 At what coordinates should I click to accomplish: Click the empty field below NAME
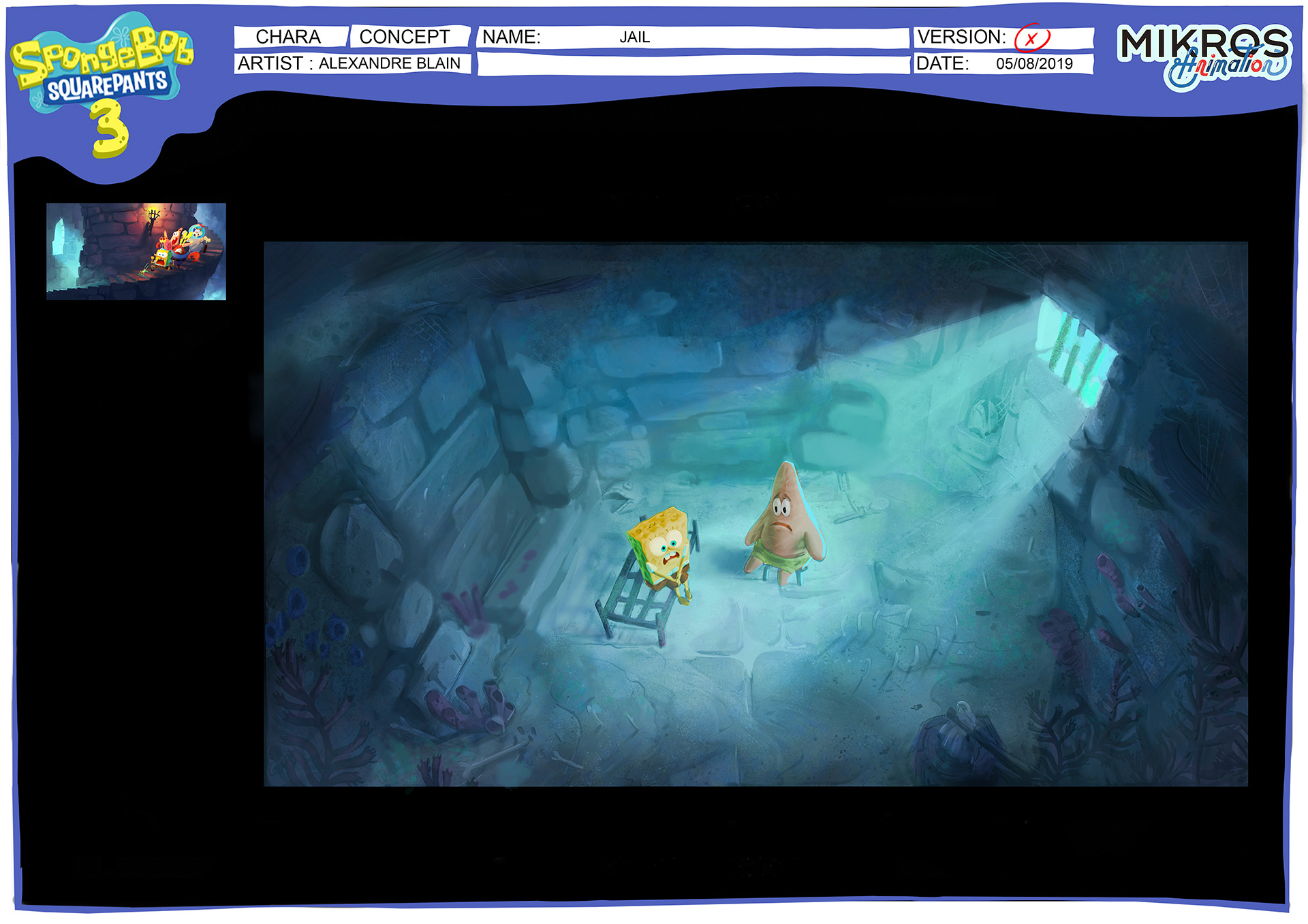[694, 65]
